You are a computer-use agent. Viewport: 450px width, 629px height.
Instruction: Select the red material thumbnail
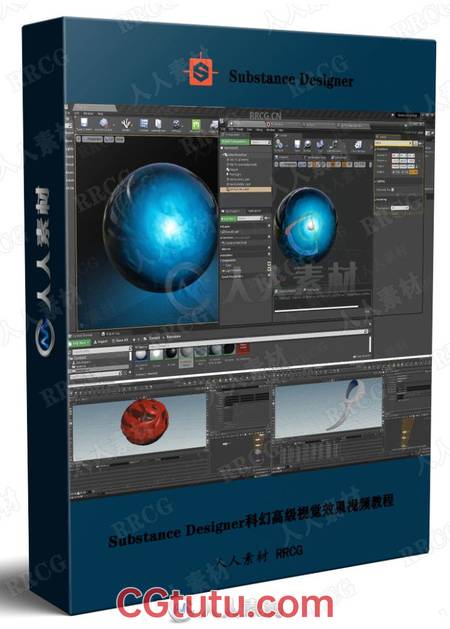tap(242, 349)
